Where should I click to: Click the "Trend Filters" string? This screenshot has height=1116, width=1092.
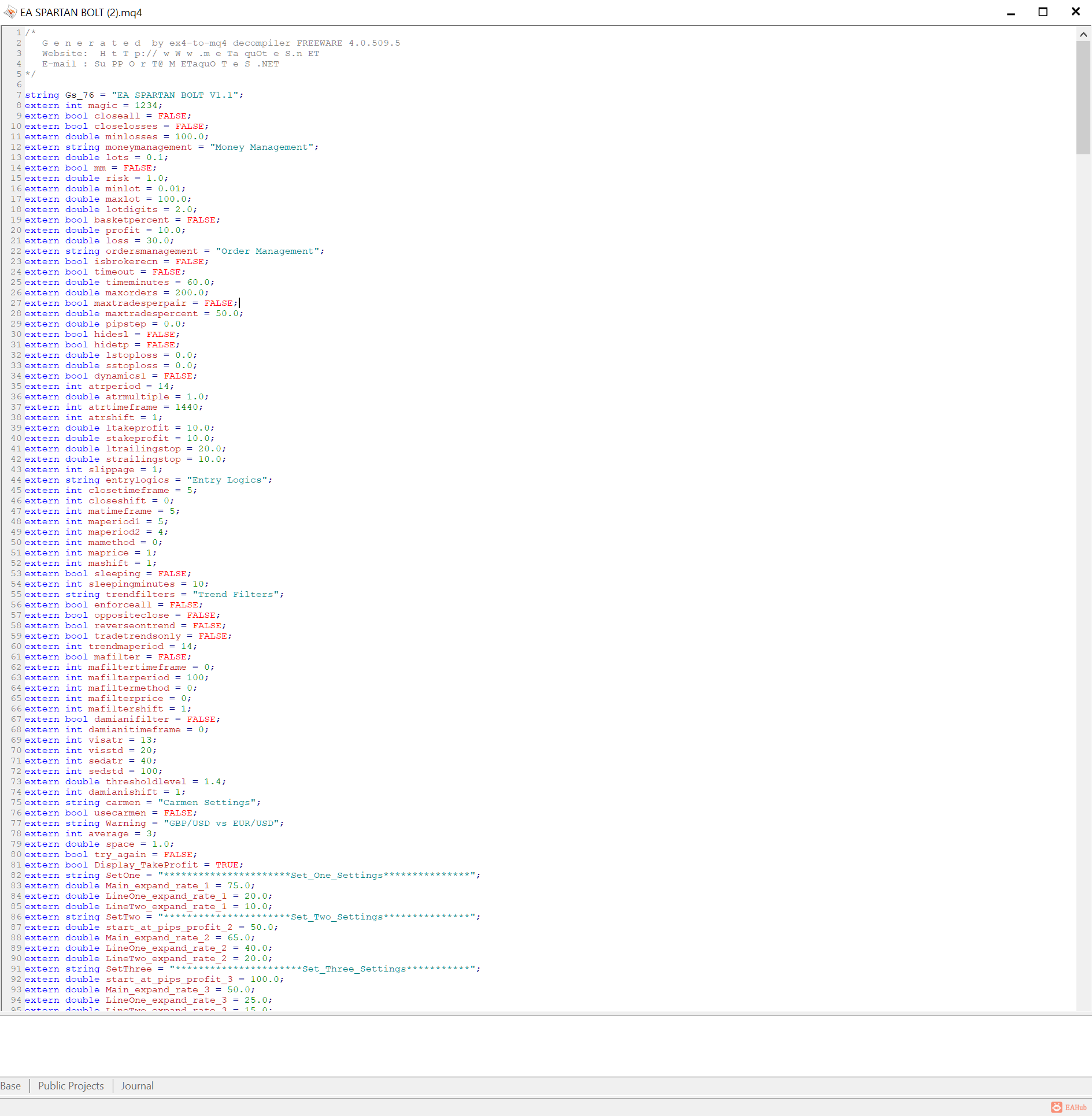pyautogui.click(x=236, y=595)
